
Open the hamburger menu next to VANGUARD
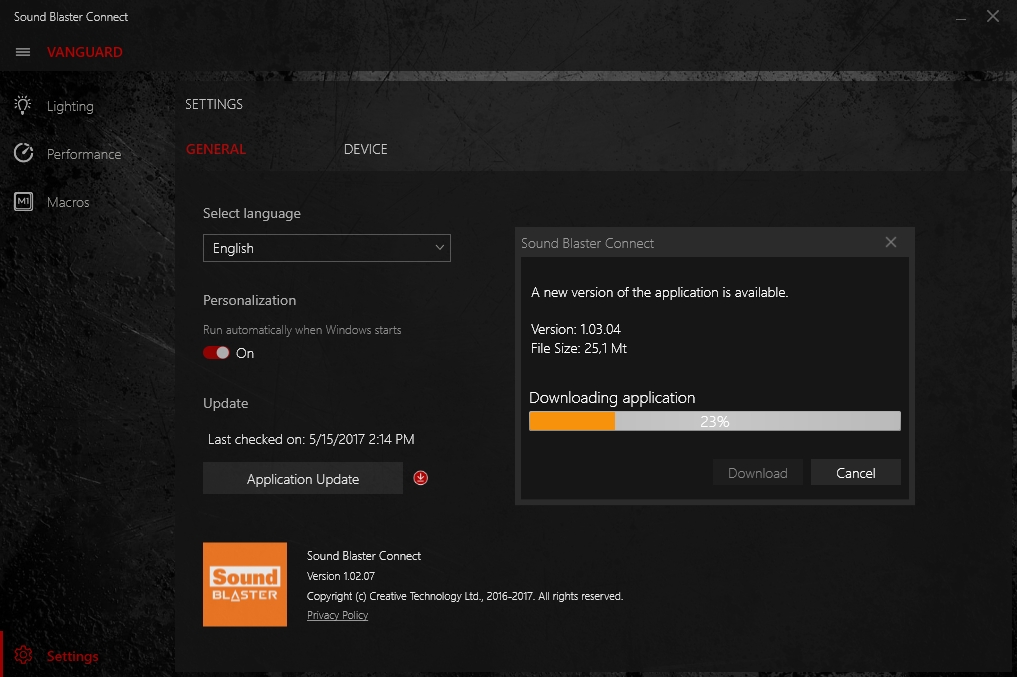[x=23, y=52]
